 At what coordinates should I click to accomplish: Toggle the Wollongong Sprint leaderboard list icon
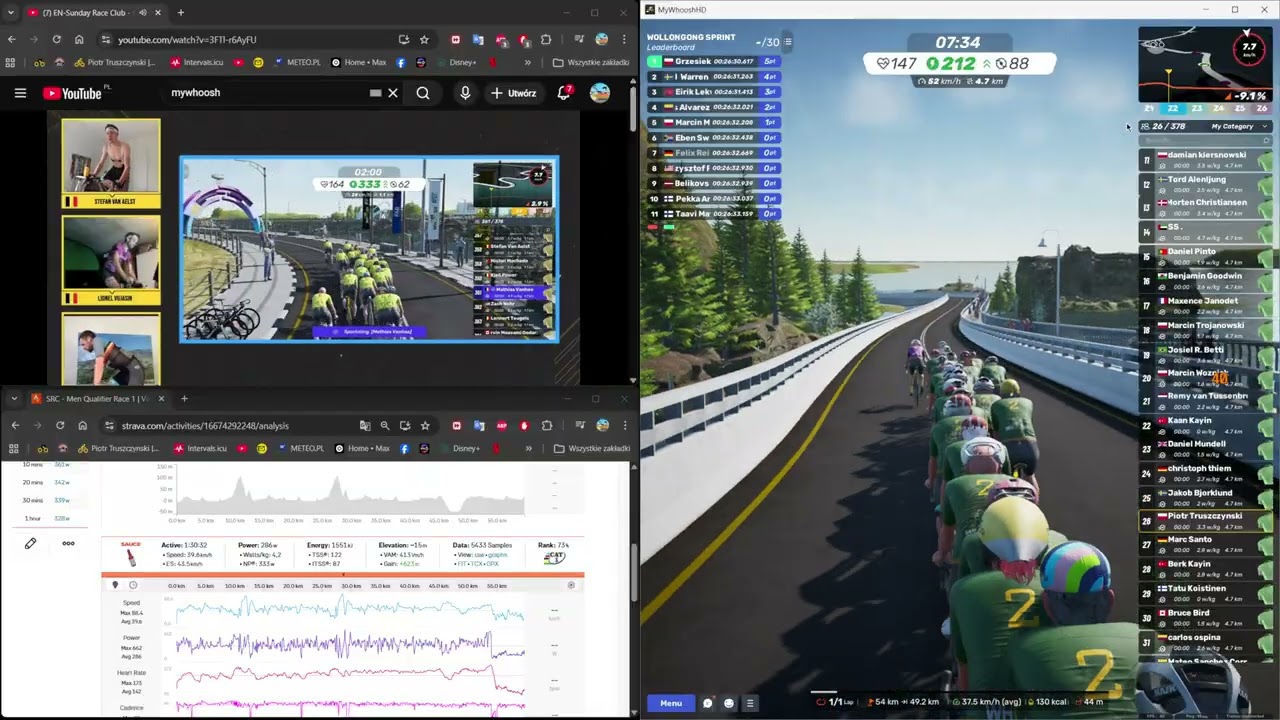click(788, 42)
